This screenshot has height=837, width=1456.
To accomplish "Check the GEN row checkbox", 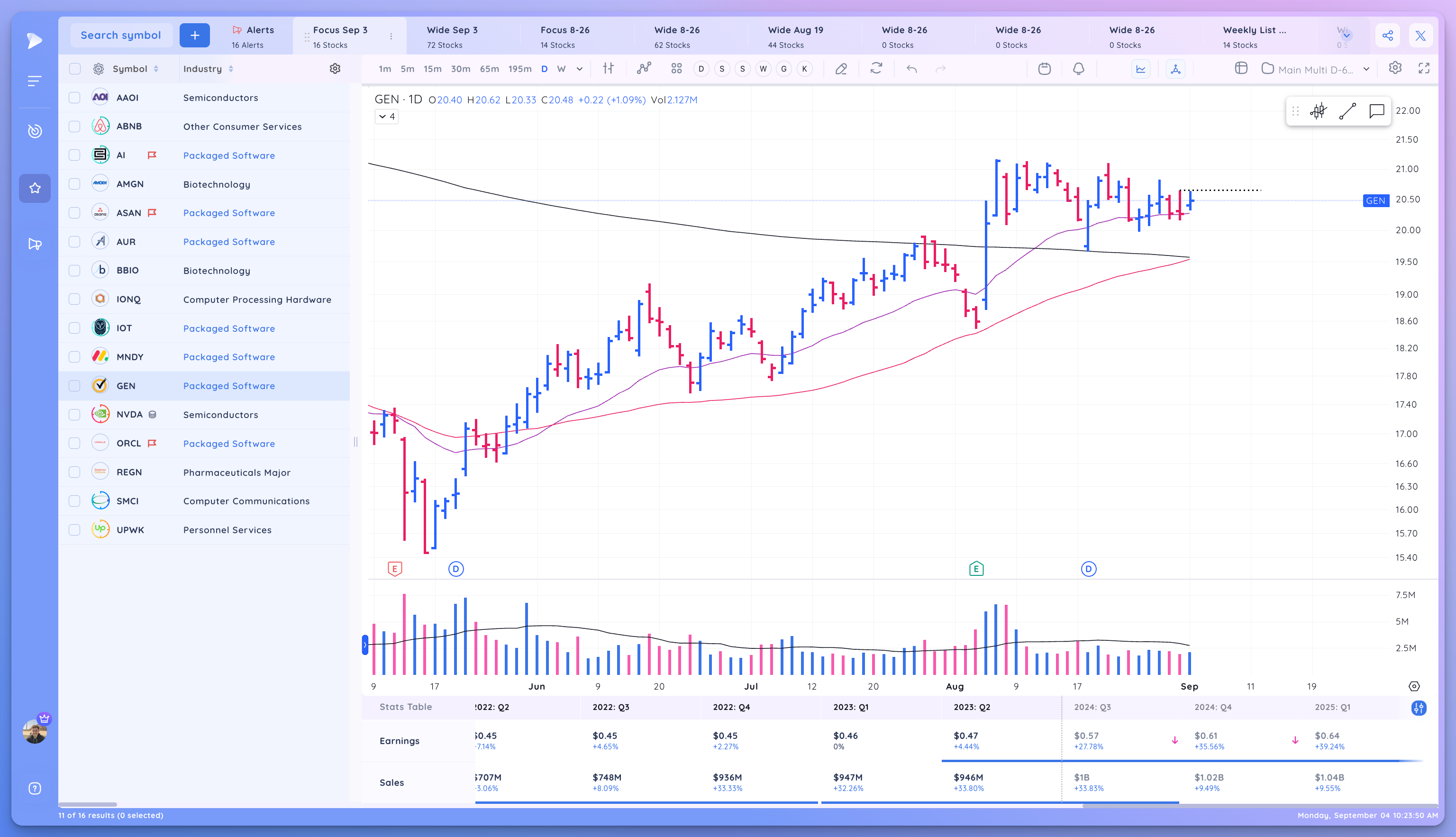I will click(x=74, y=386).
